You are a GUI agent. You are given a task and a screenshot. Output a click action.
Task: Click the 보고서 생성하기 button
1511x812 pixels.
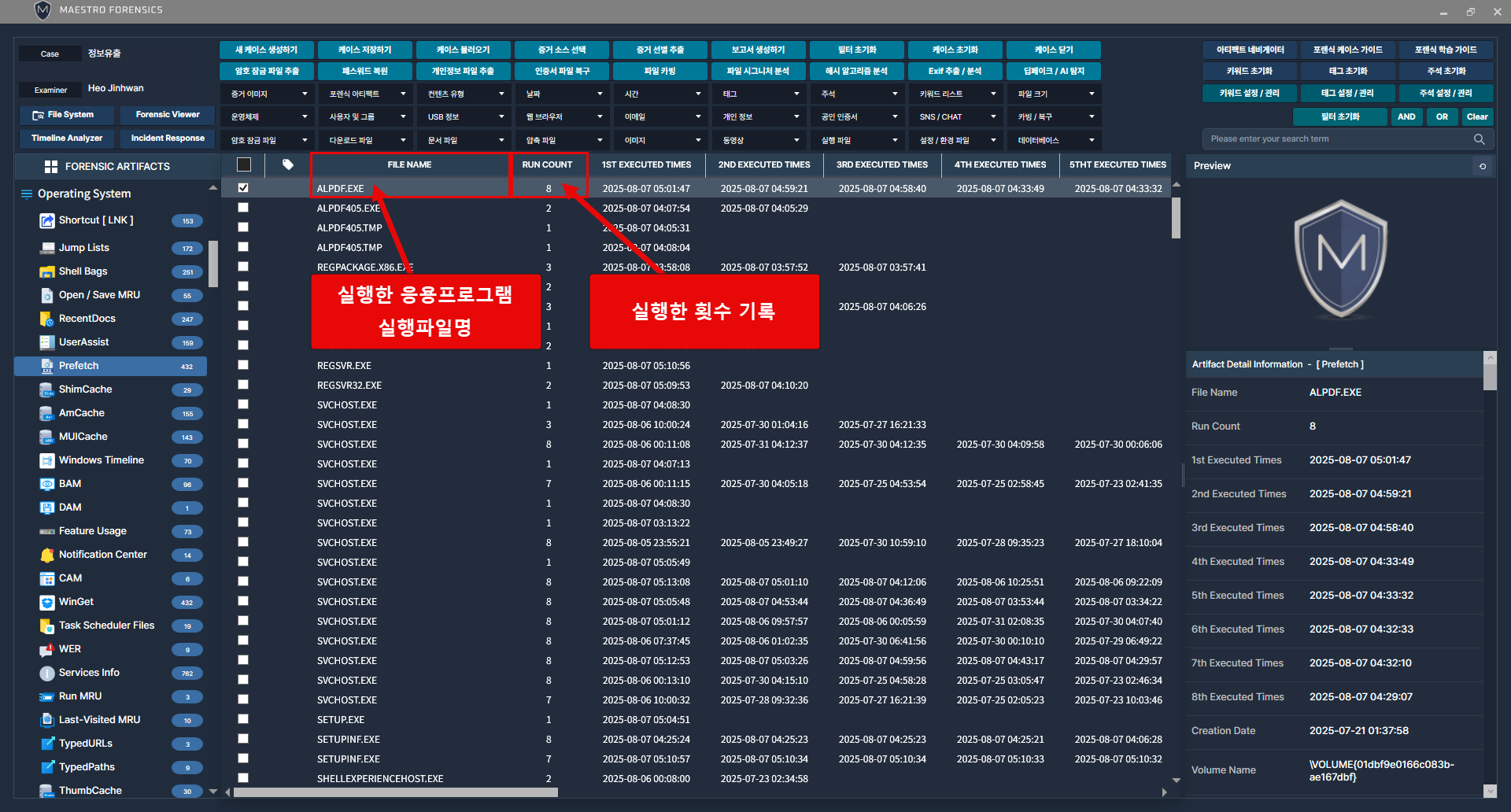tap(758, 50)
